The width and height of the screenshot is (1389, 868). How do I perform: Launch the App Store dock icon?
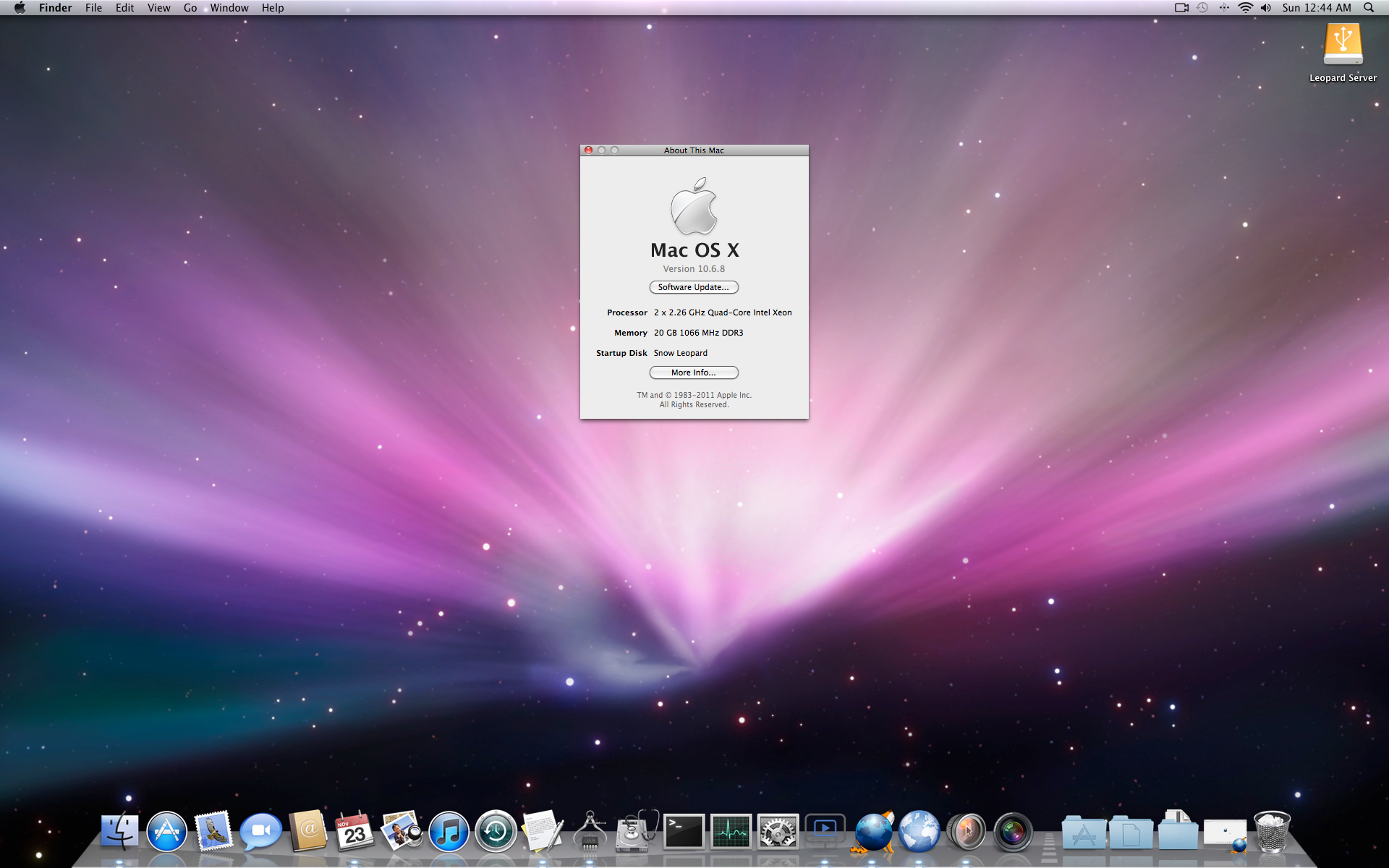(x=166, y=832)
